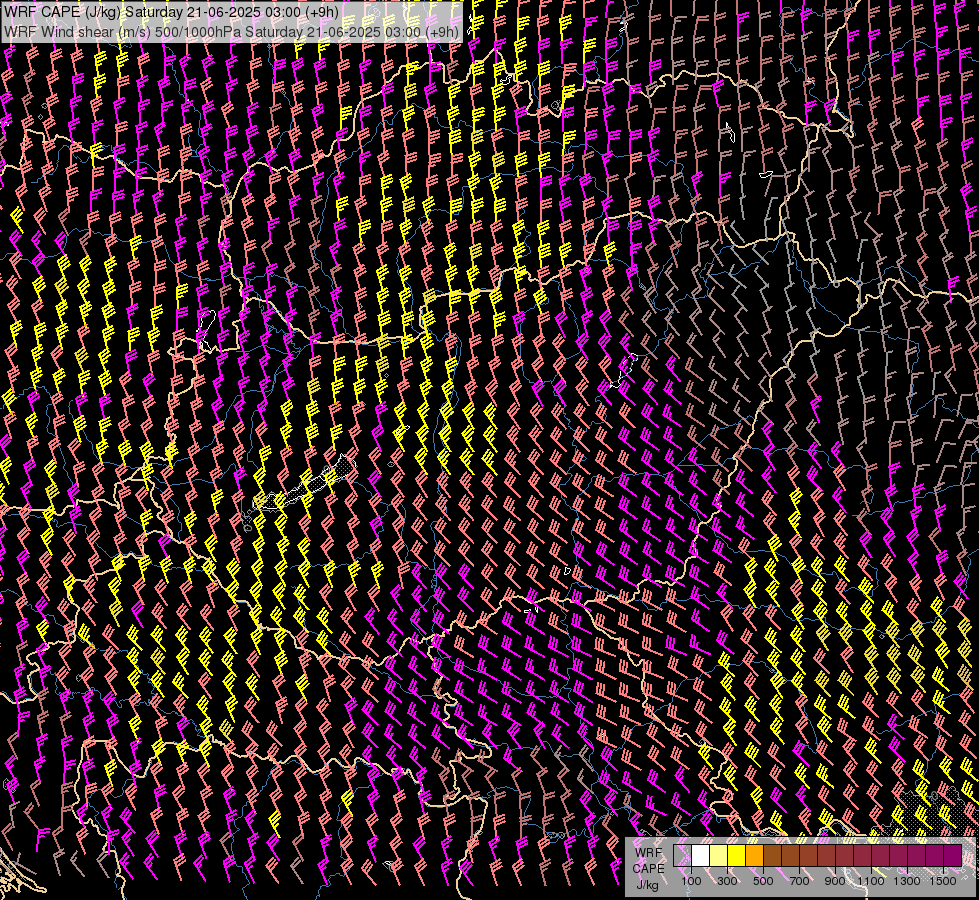Click the legend value 700
Viewport: 979px width, 900px height.
[x=799, y=881]
